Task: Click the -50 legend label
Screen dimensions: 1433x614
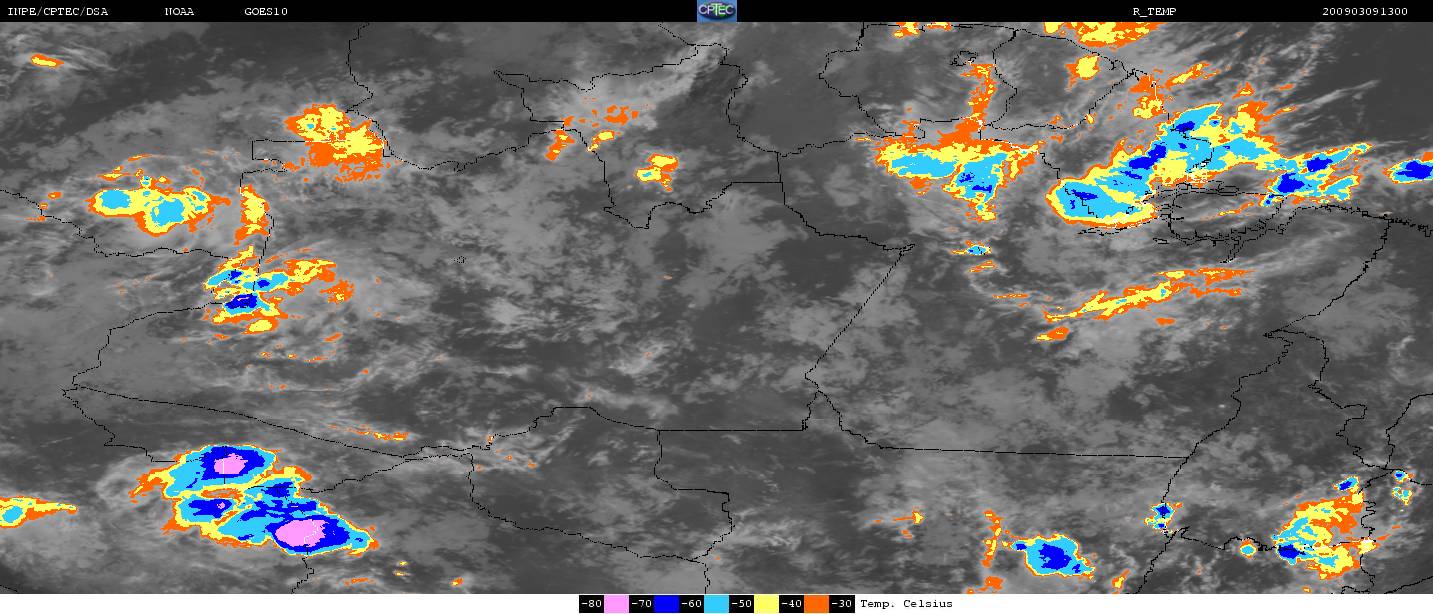Action: coord(741,604)
